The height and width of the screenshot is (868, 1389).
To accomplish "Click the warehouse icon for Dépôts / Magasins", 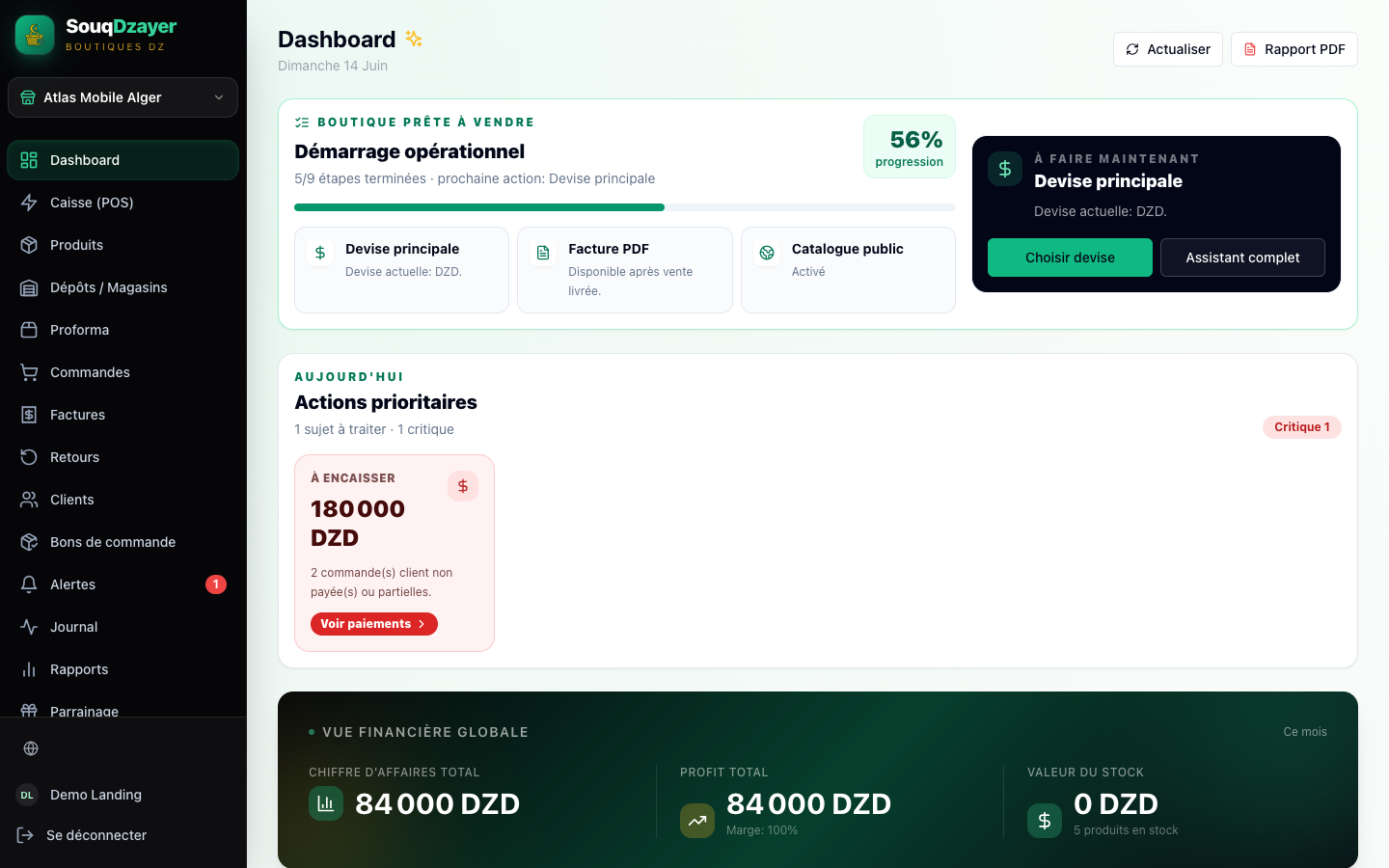I will click(x=29, y=287).
